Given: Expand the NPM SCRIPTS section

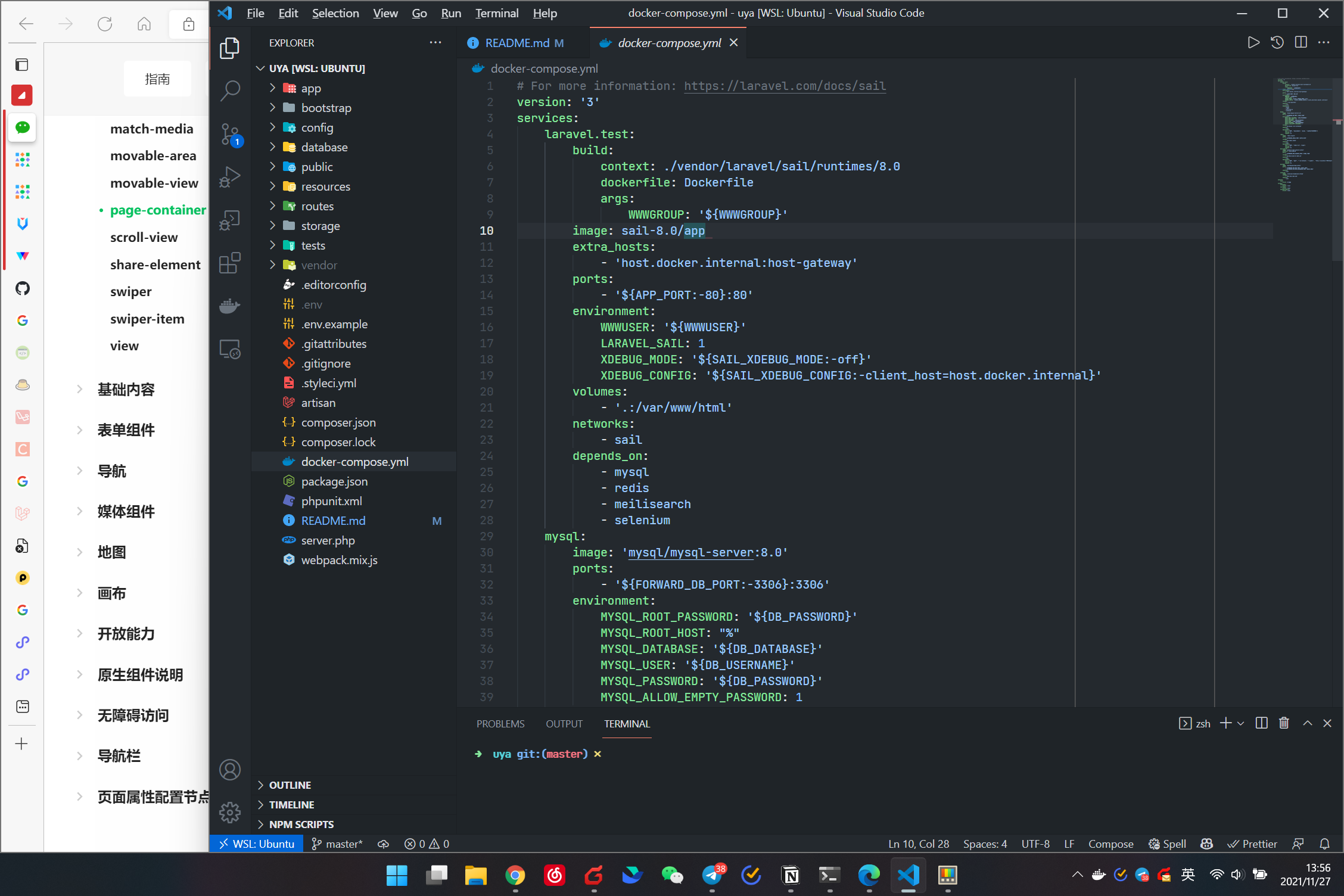Looking at the screenshot, I should (354, 824).
